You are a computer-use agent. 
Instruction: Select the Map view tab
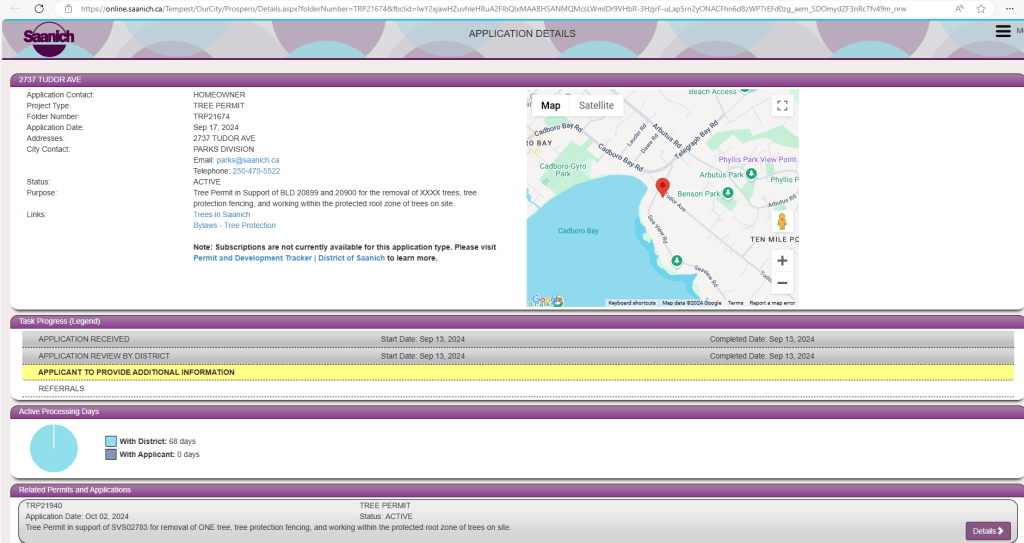[550, 106]
